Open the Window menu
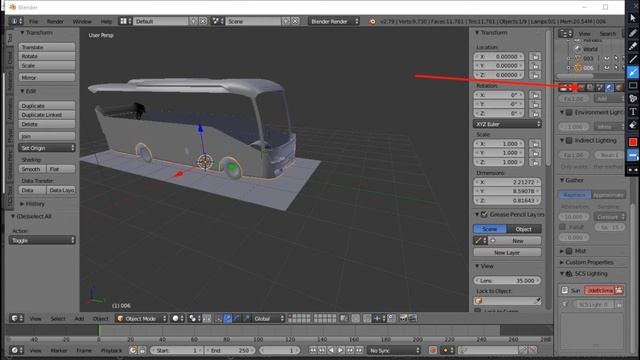The image size is (640, 360). pos(82,21)
